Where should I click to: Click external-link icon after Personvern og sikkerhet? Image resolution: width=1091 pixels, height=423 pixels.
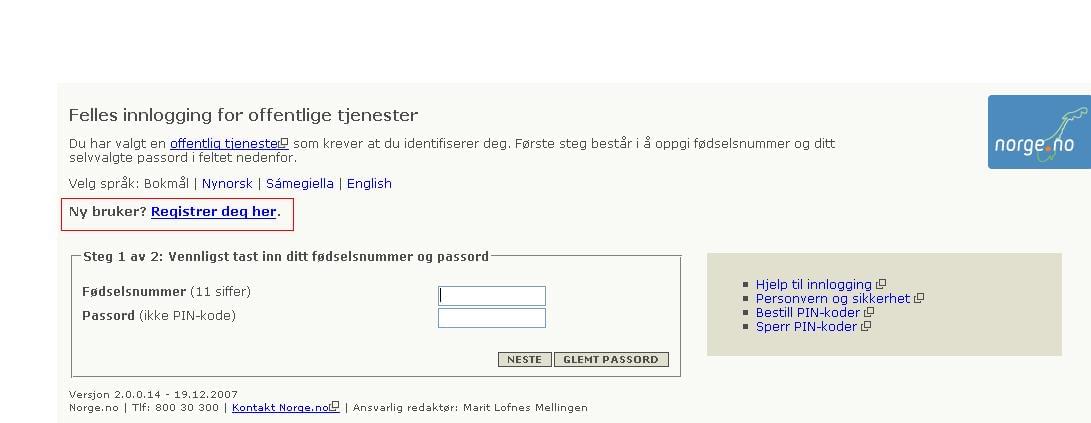pyautogui.click(x=919, y=298)
